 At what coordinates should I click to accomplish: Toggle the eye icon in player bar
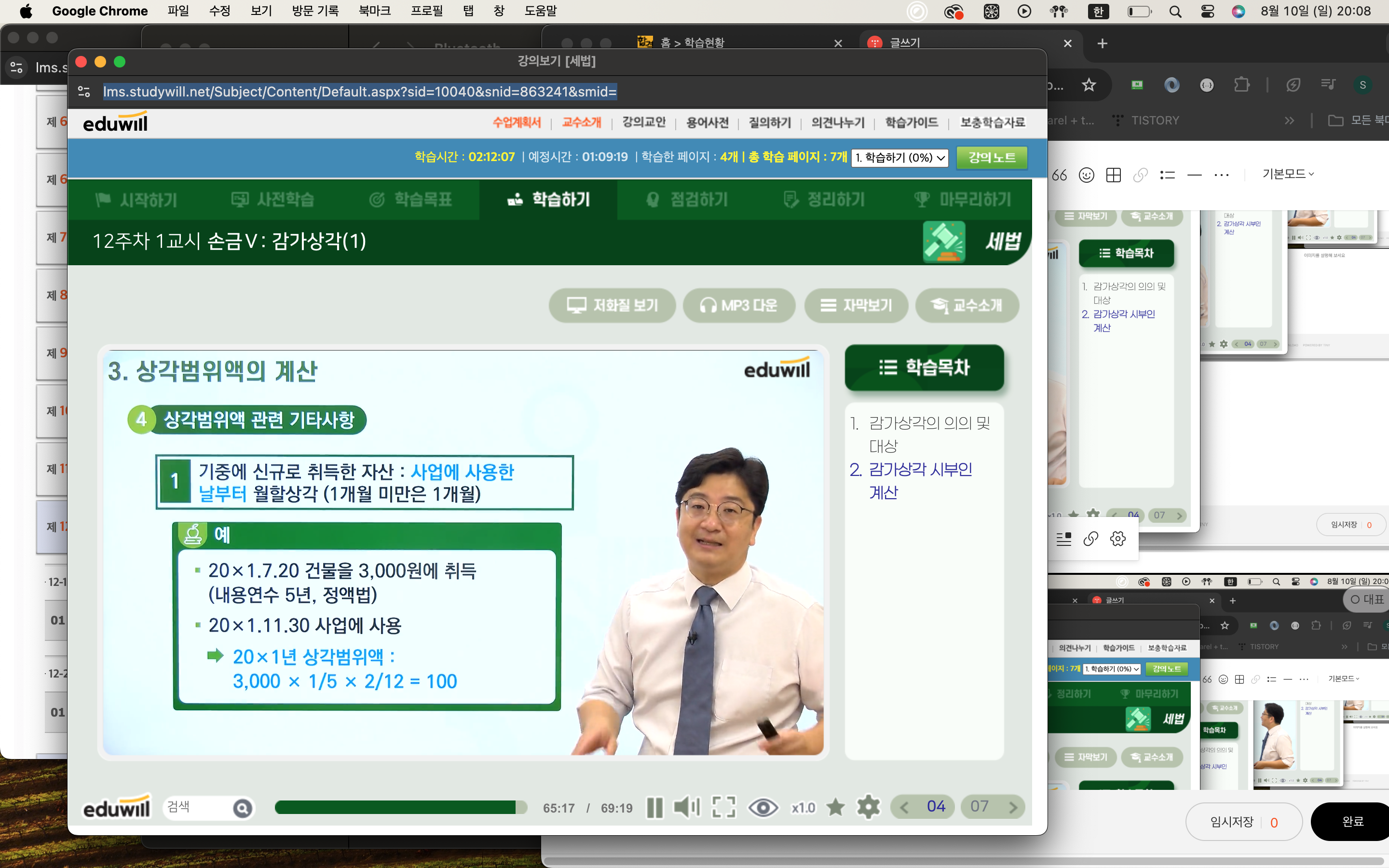coord(763,808)
